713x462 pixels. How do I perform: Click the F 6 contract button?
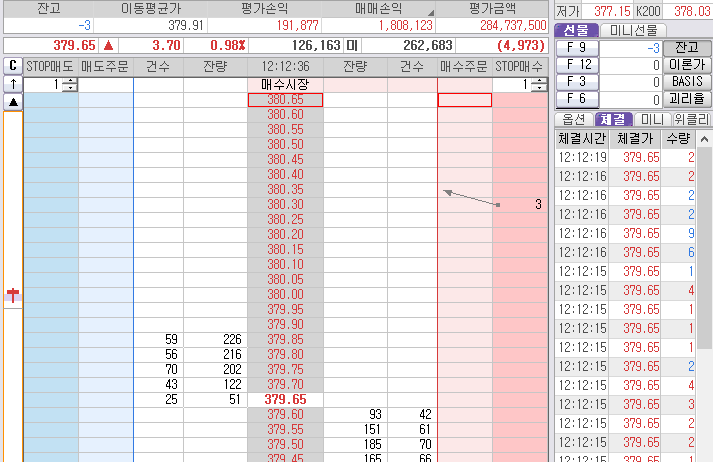577,99
